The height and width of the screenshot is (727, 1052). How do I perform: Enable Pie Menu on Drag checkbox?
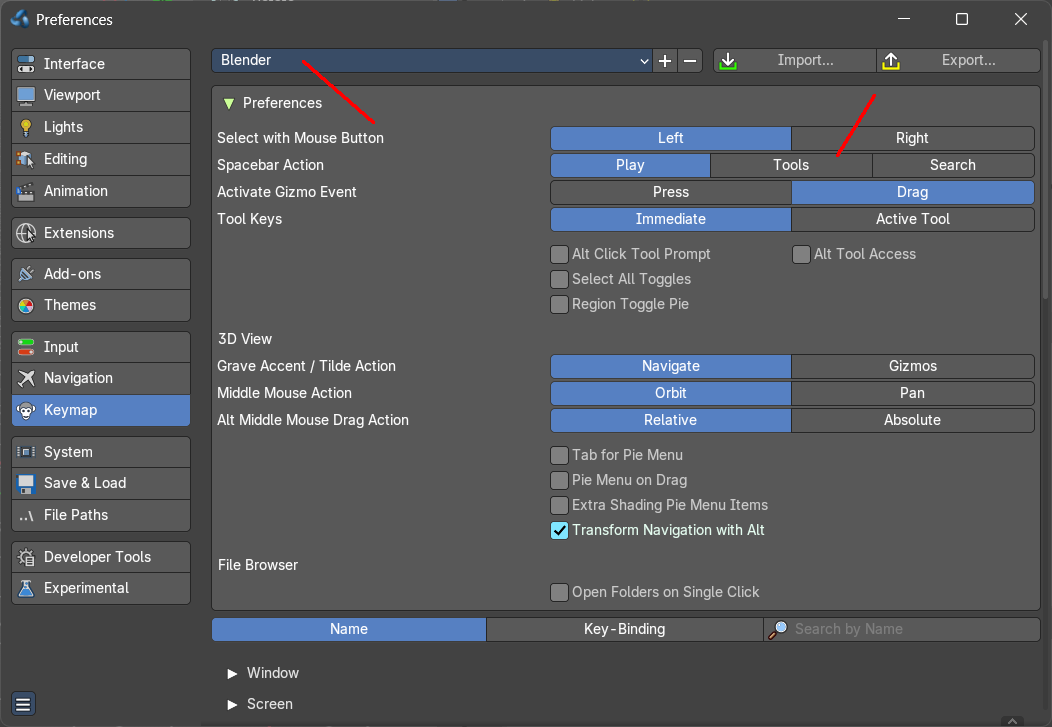[560, 480]
